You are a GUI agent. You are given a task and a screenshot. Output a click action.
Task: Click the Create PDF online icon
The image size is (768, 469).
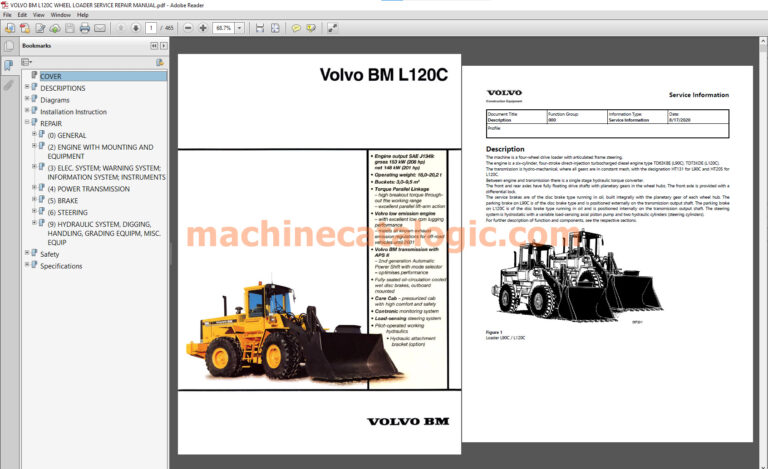pyautogui.click(x=24, y=28)
